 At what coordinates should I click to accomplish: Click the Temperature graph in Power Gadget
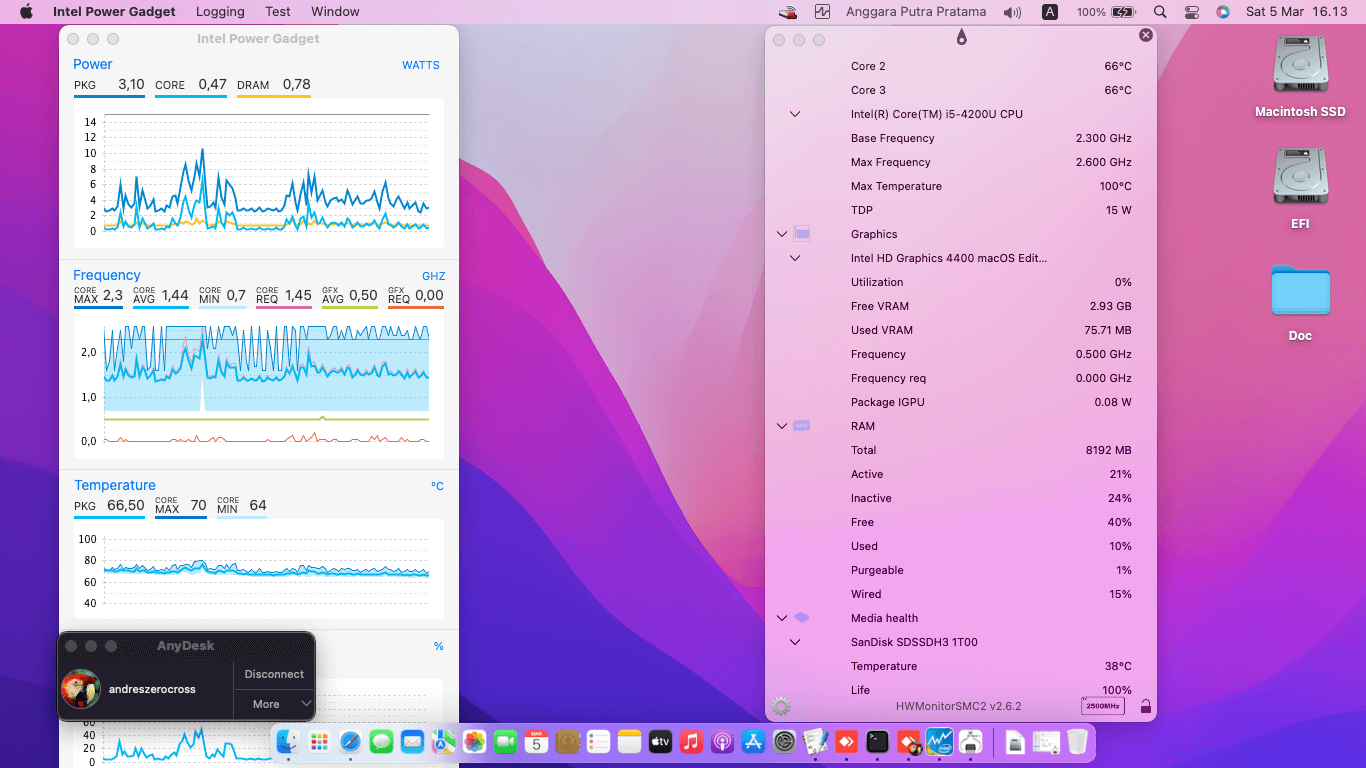pos(260,571)
